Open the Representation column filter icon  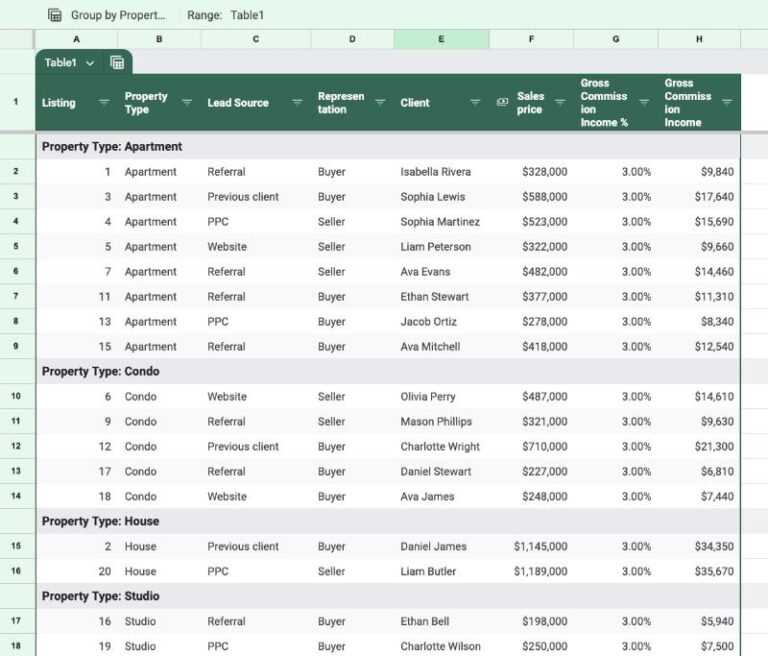pos(380,103)
